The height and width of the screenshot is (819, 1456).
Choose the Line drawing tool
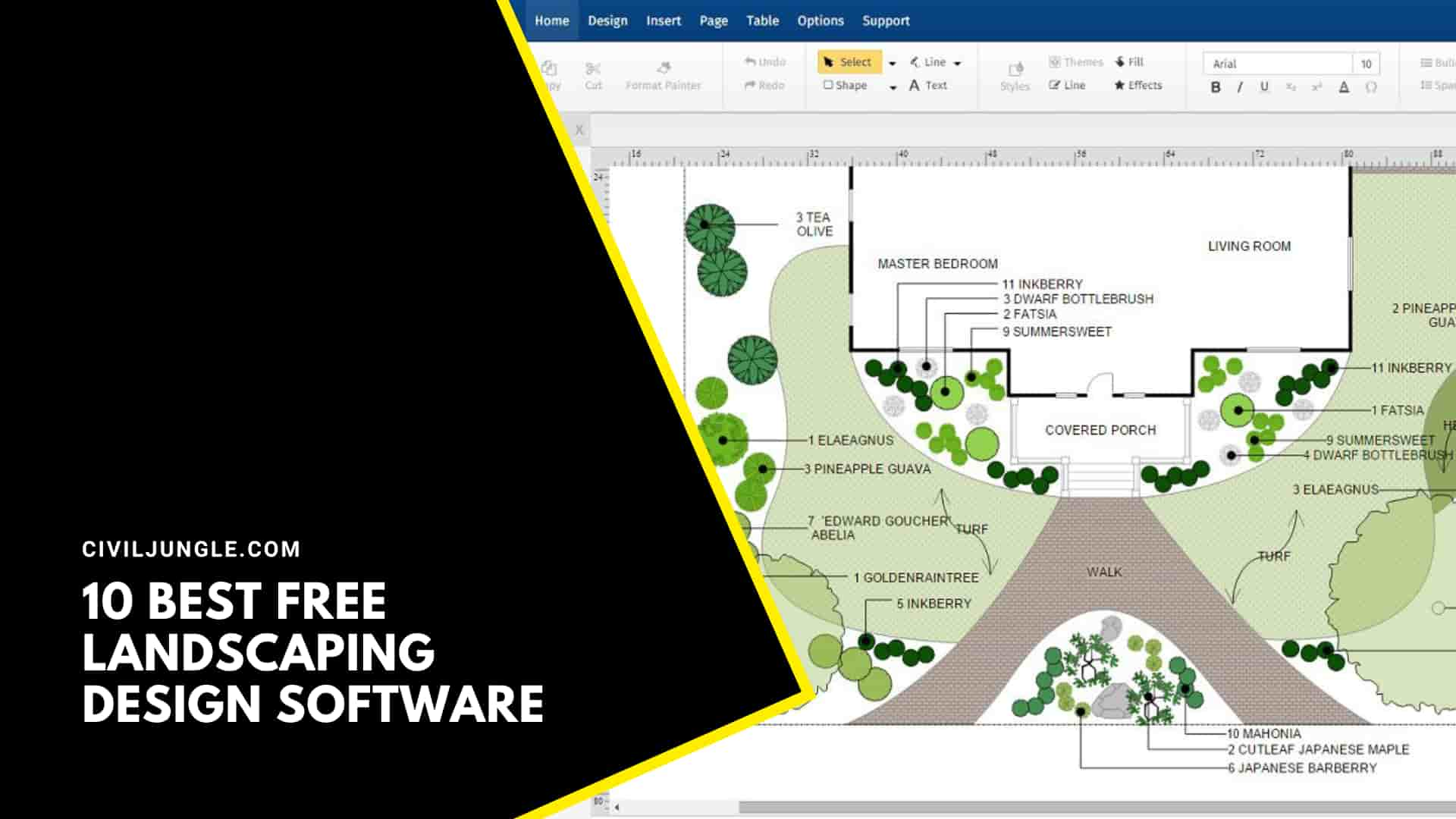pyautogui.click(x=927, y=62)
